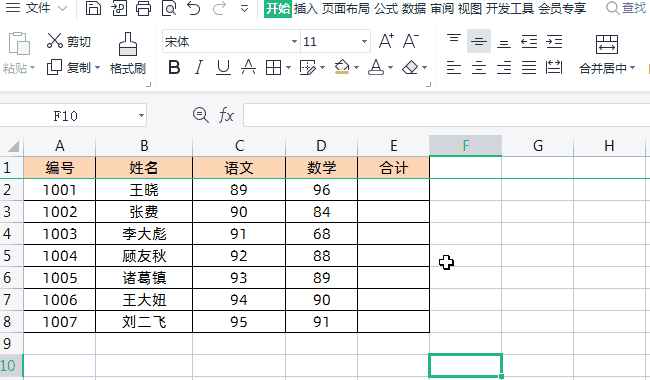
Task: Open Print Preview icon
Action: coord(169,8)
